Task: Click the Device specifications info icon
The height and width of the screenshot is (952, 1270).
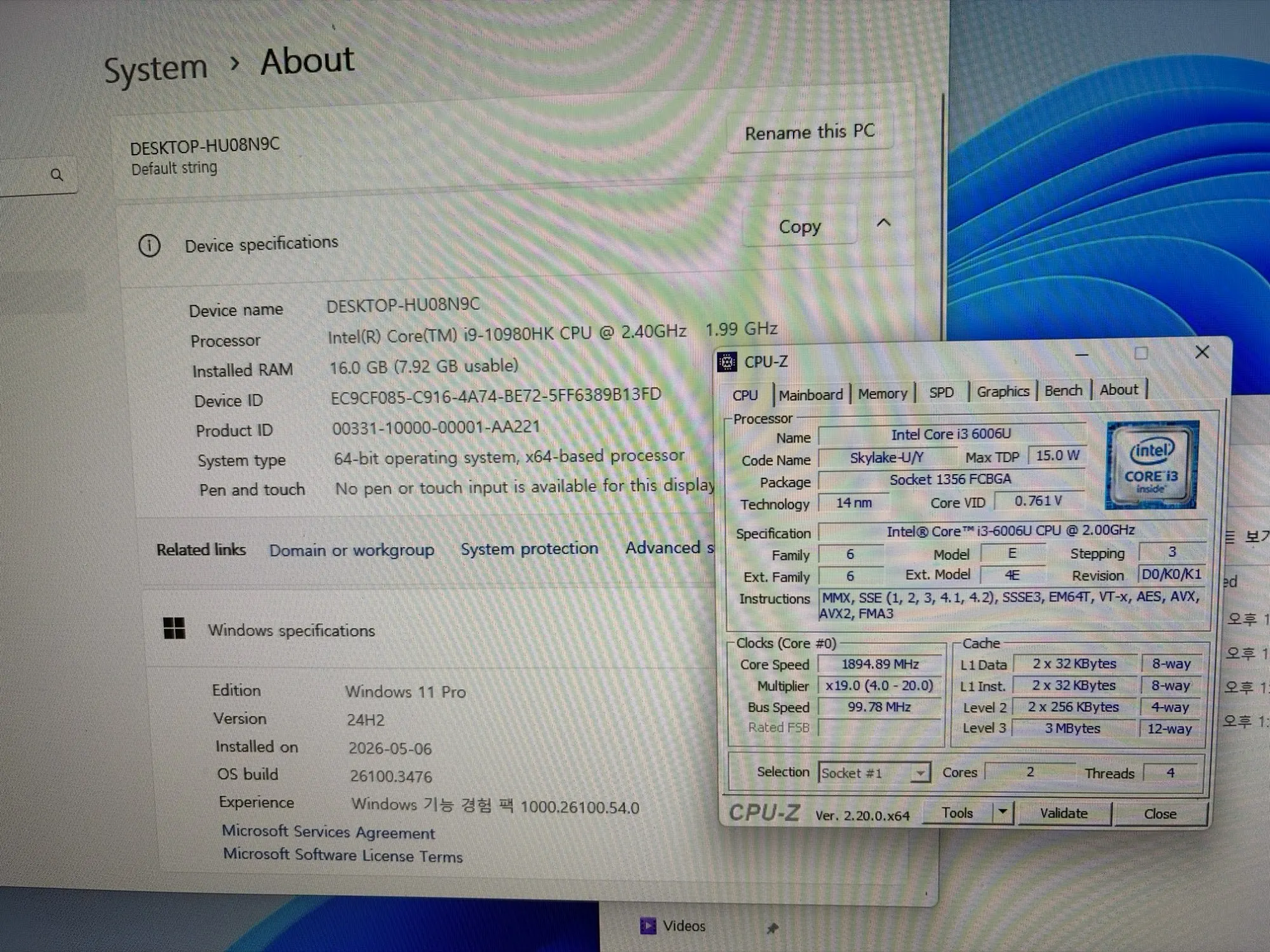Action: 149,246
